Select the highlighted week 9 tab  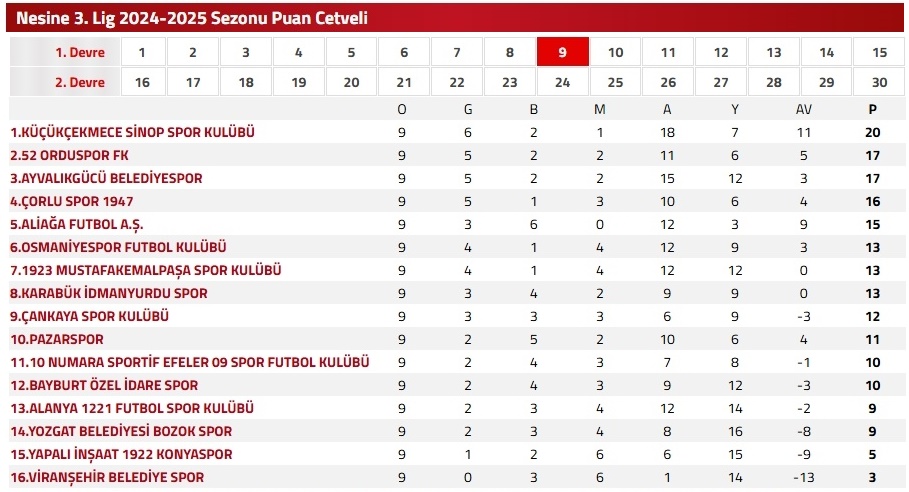[563, 52]
